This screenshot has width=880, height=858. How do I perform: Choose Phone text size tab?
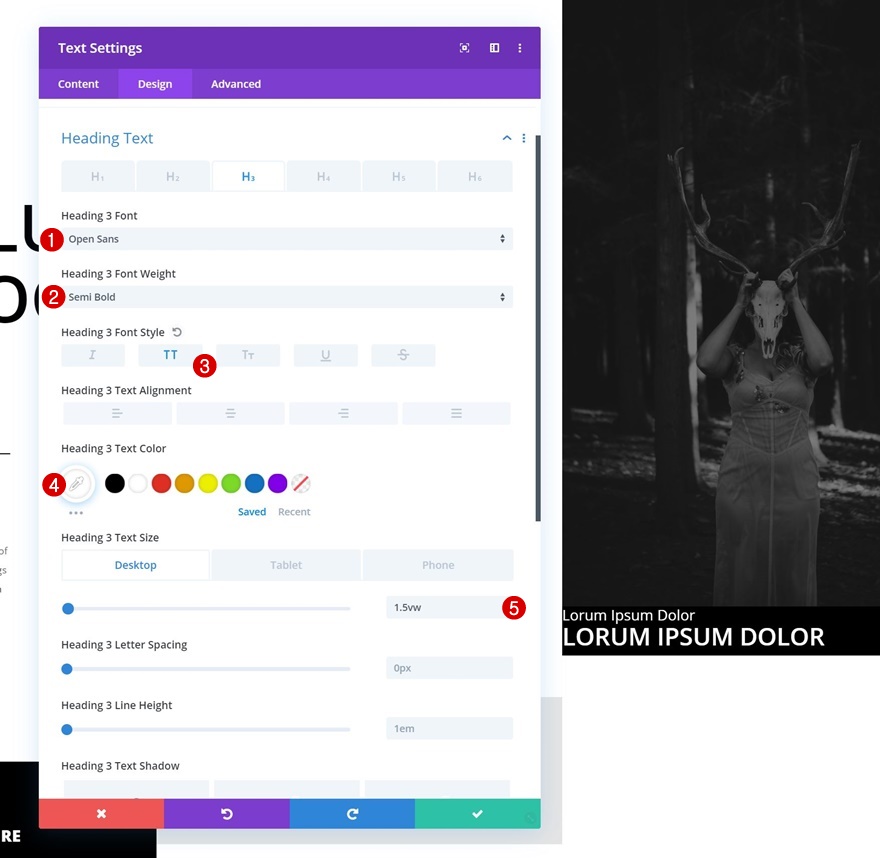438,565
